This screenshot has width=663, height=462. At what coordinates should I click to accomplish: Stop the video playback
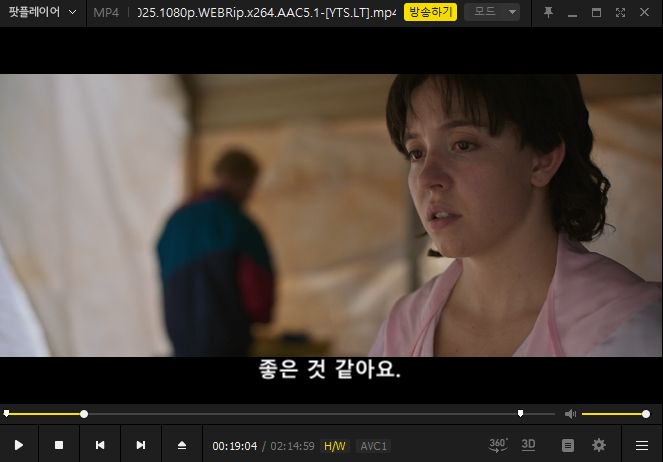[59, 445]
